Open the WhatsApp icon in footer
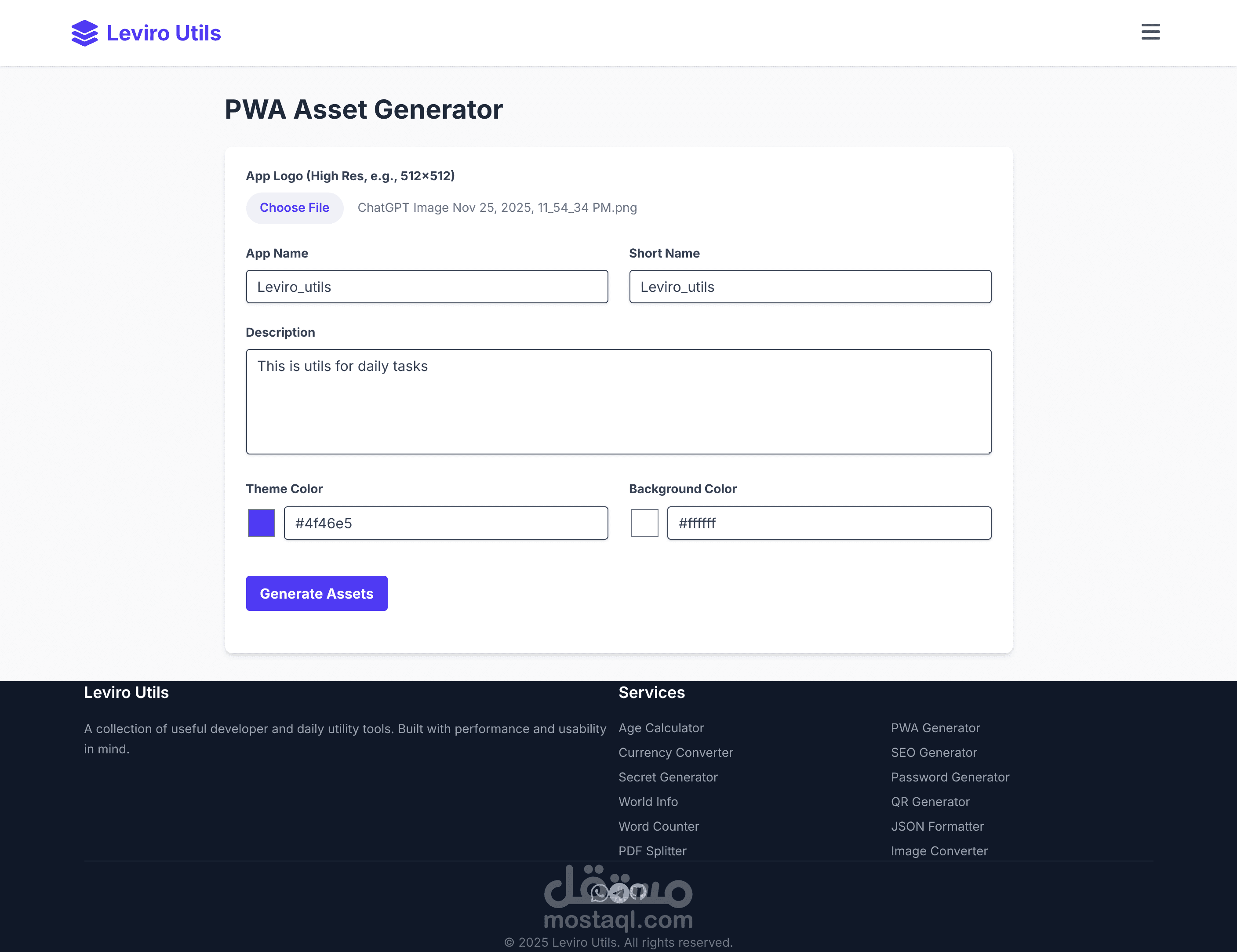1237x952 pixels. click(x=599, y=893)
